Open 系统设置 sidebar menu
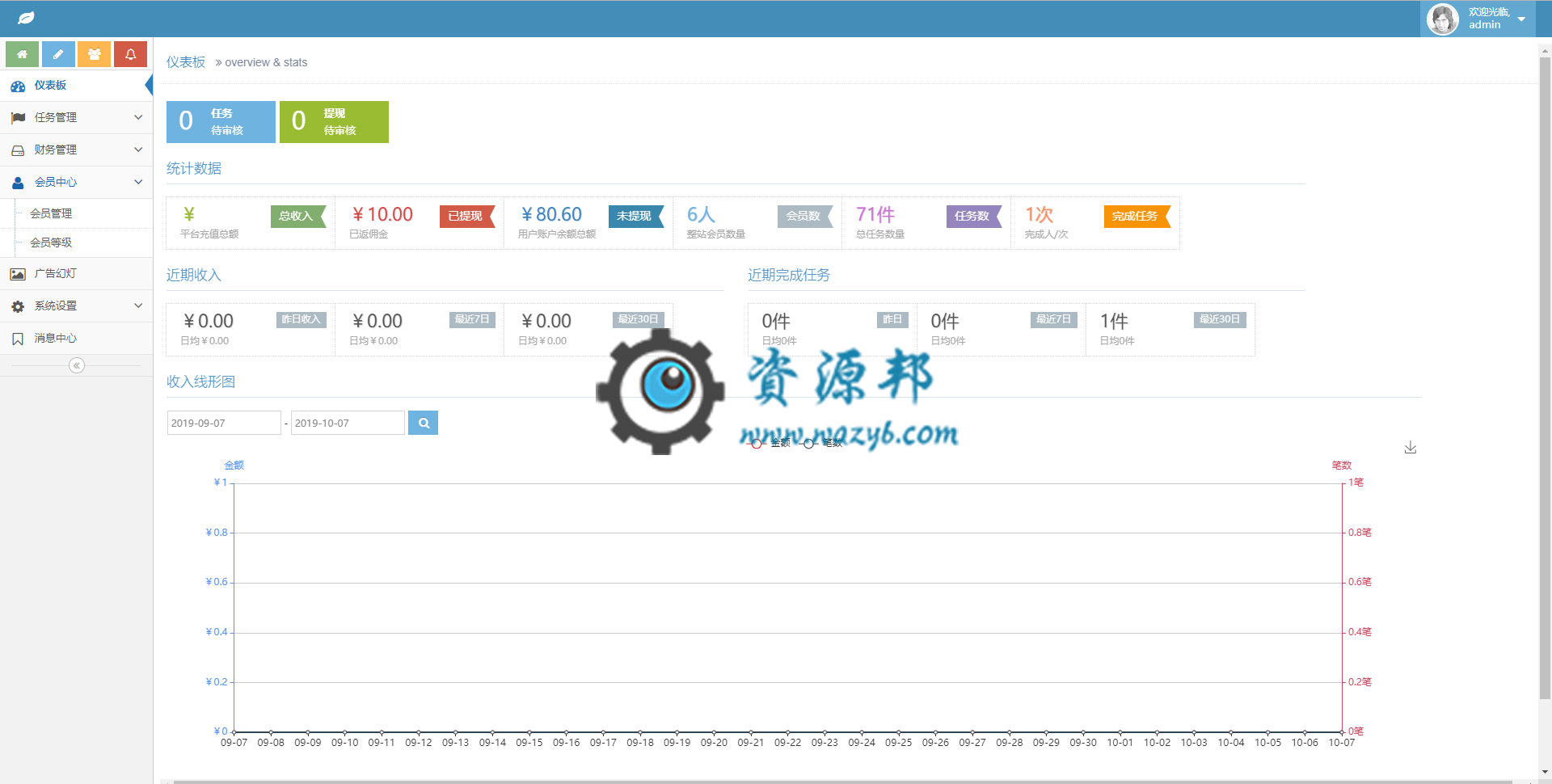The height and width of the screenshot is (784, 1552). (x=76, y=306)
